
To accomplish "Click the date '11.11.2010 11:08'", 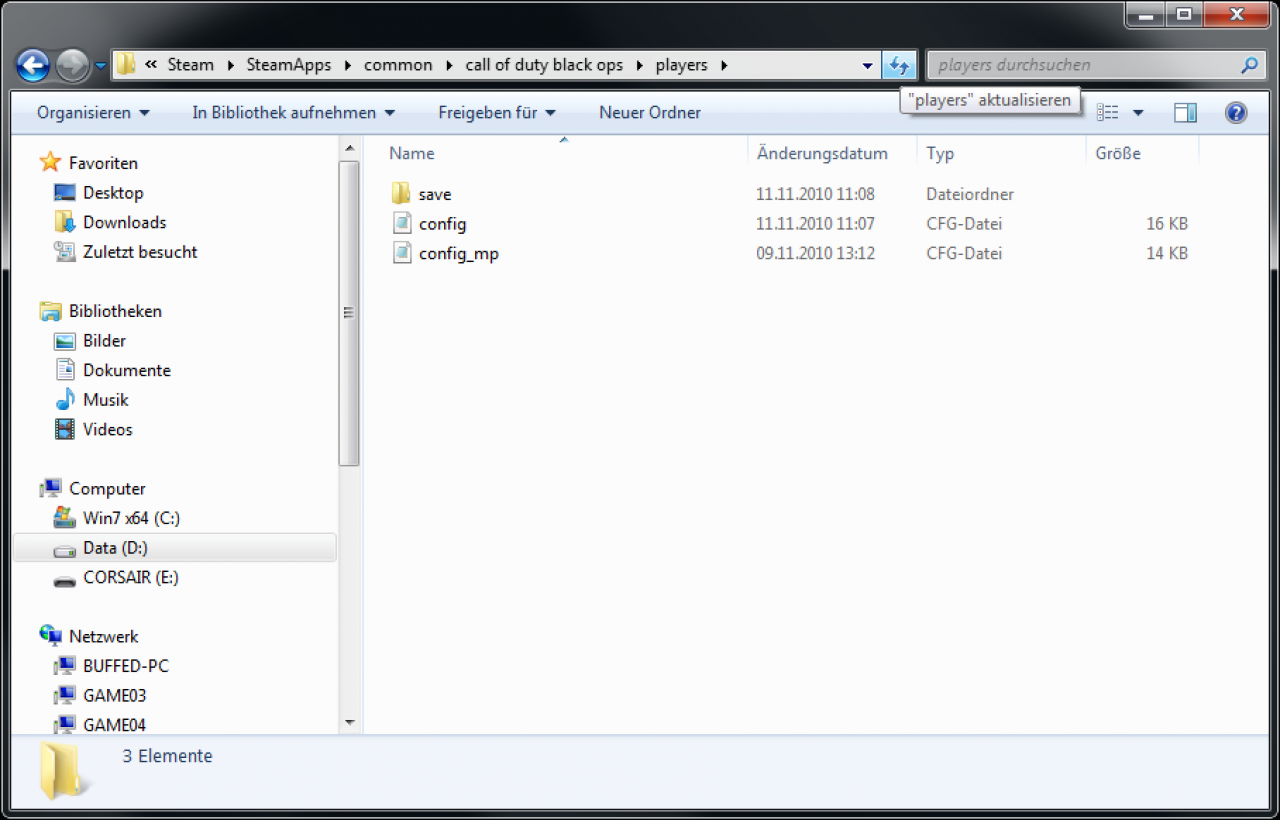I will [815, 194].
